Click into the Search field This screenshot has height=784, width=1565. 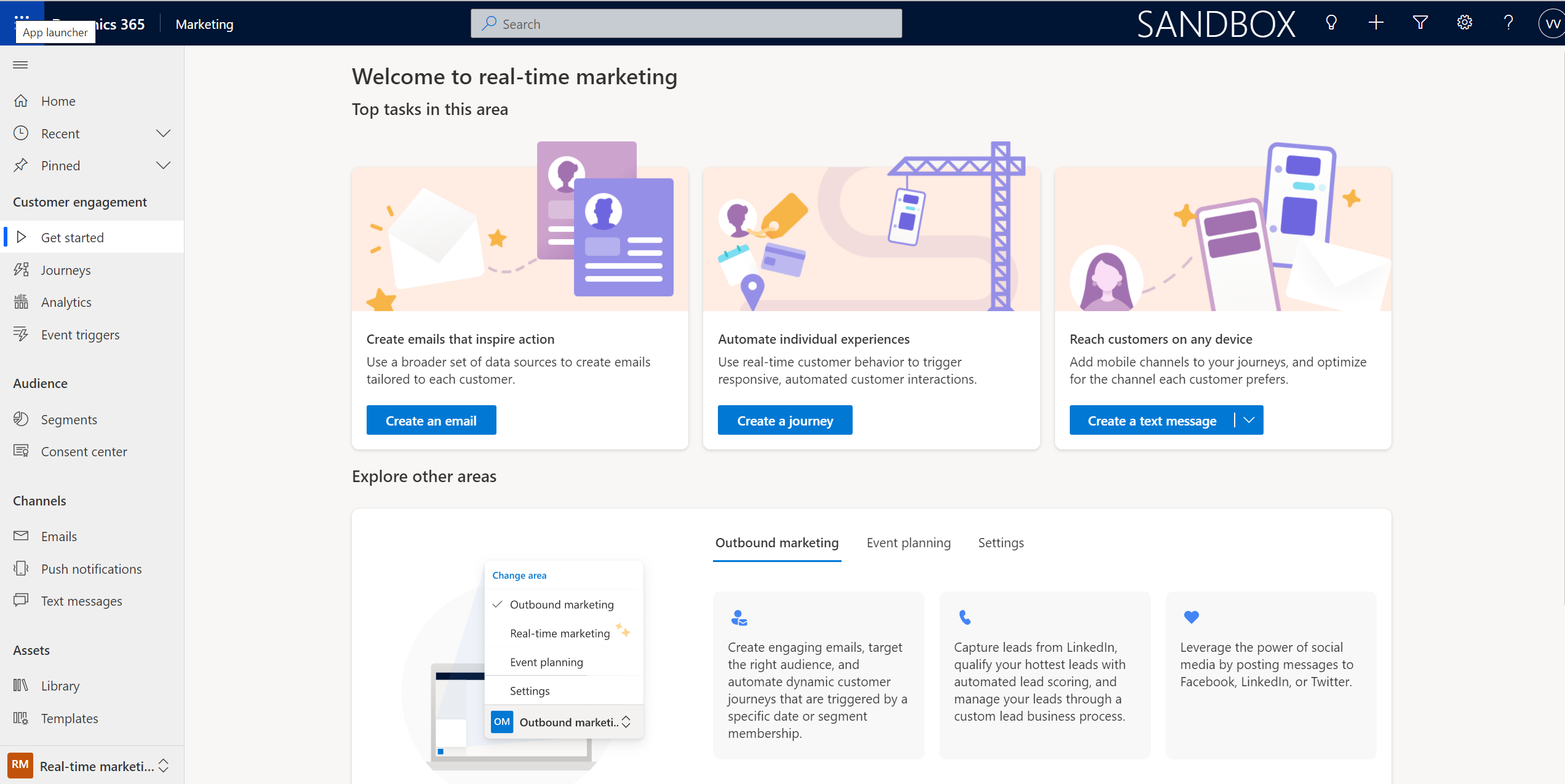(686, 24)
